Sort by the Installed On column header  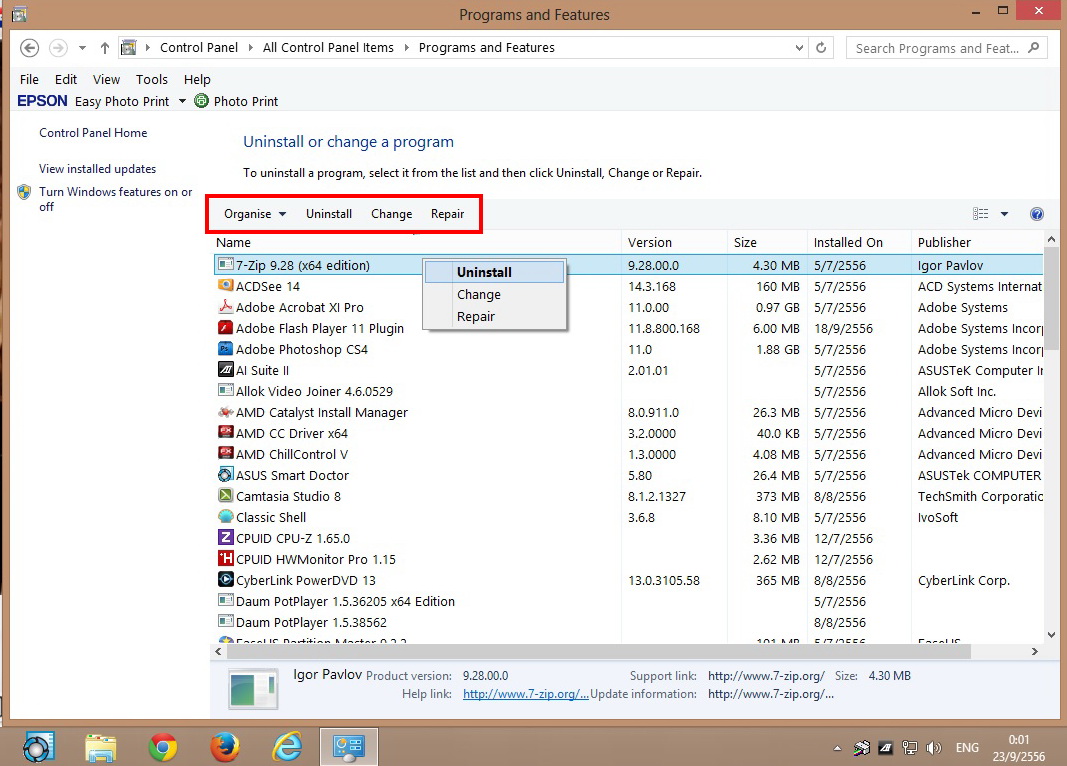tap(859, 242)
